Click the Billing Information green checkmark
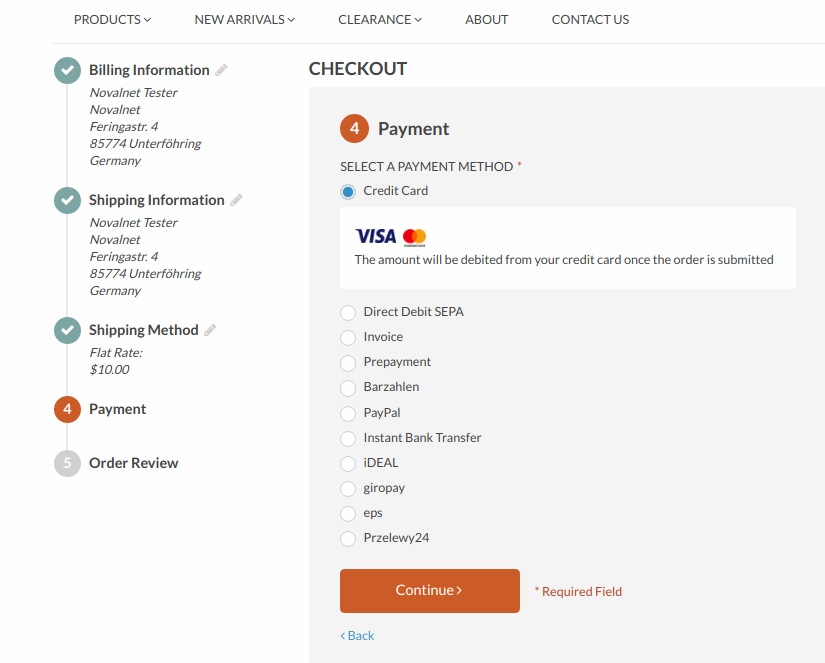 (x=67, y=70)
